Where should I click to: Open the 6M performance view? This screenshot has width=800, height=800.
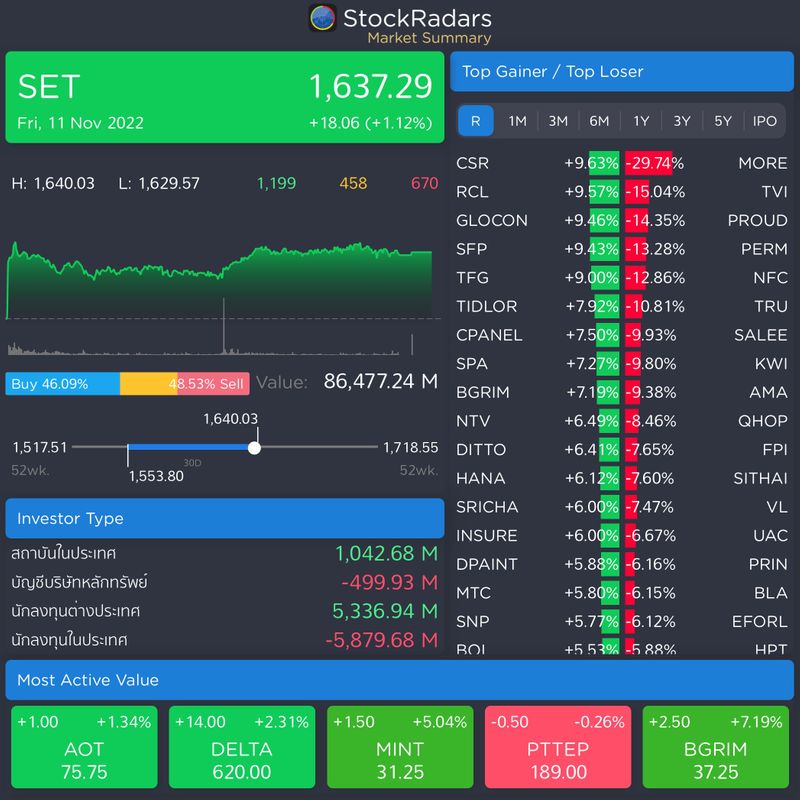click(599, 121)
